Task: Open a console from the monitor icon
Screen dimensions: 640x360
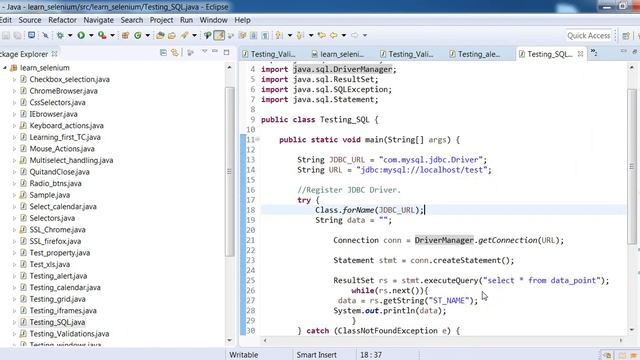Action: pos(31,35)
